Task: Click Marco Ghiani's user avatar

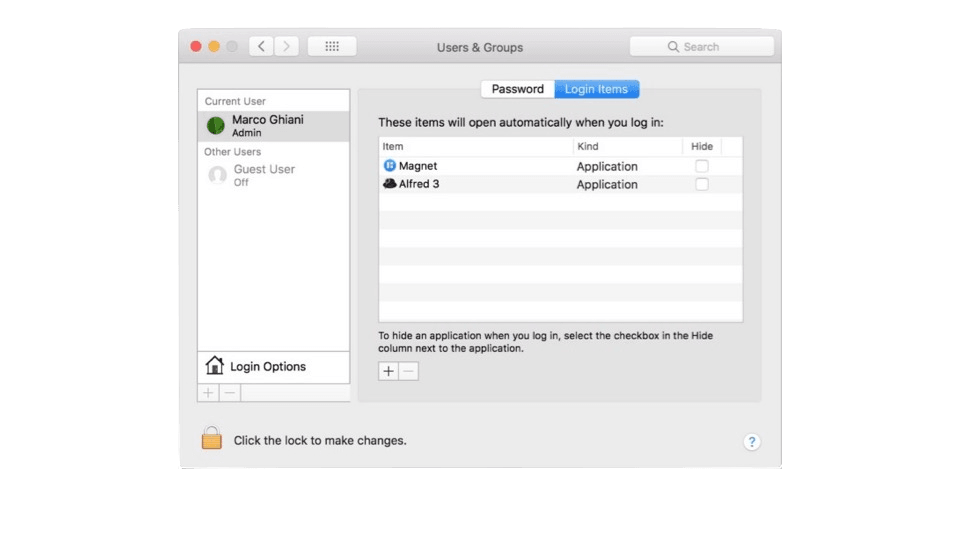Action: pyautogui.click(x=216, y=126)
